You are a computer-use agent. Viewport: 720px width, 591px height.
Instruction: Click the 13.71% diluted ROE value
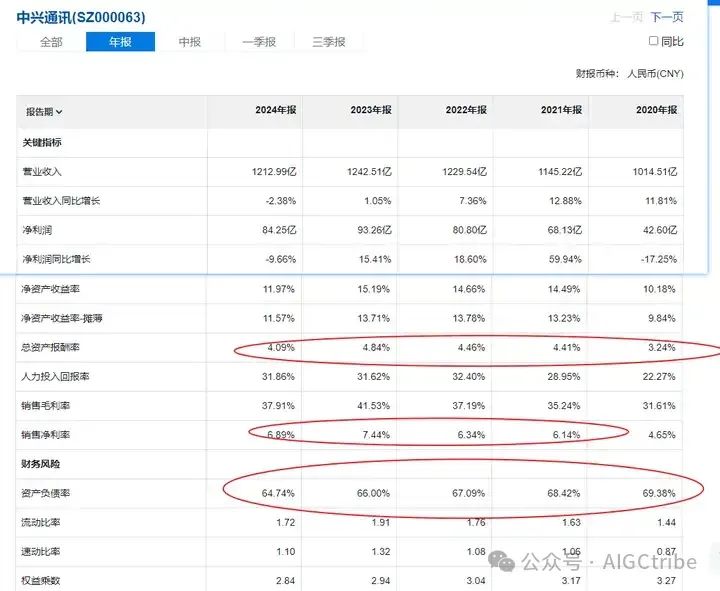point(374,318)
